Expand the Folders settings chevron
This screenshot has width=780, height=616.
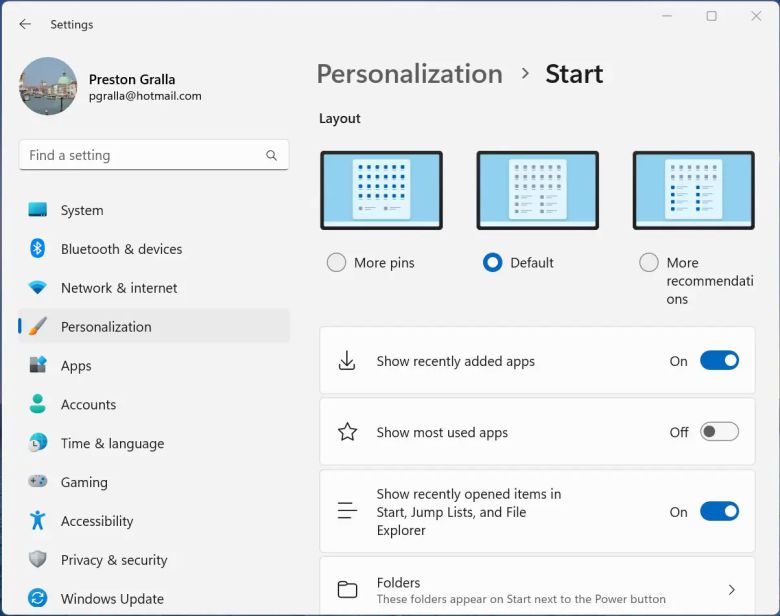pos(731,590)
